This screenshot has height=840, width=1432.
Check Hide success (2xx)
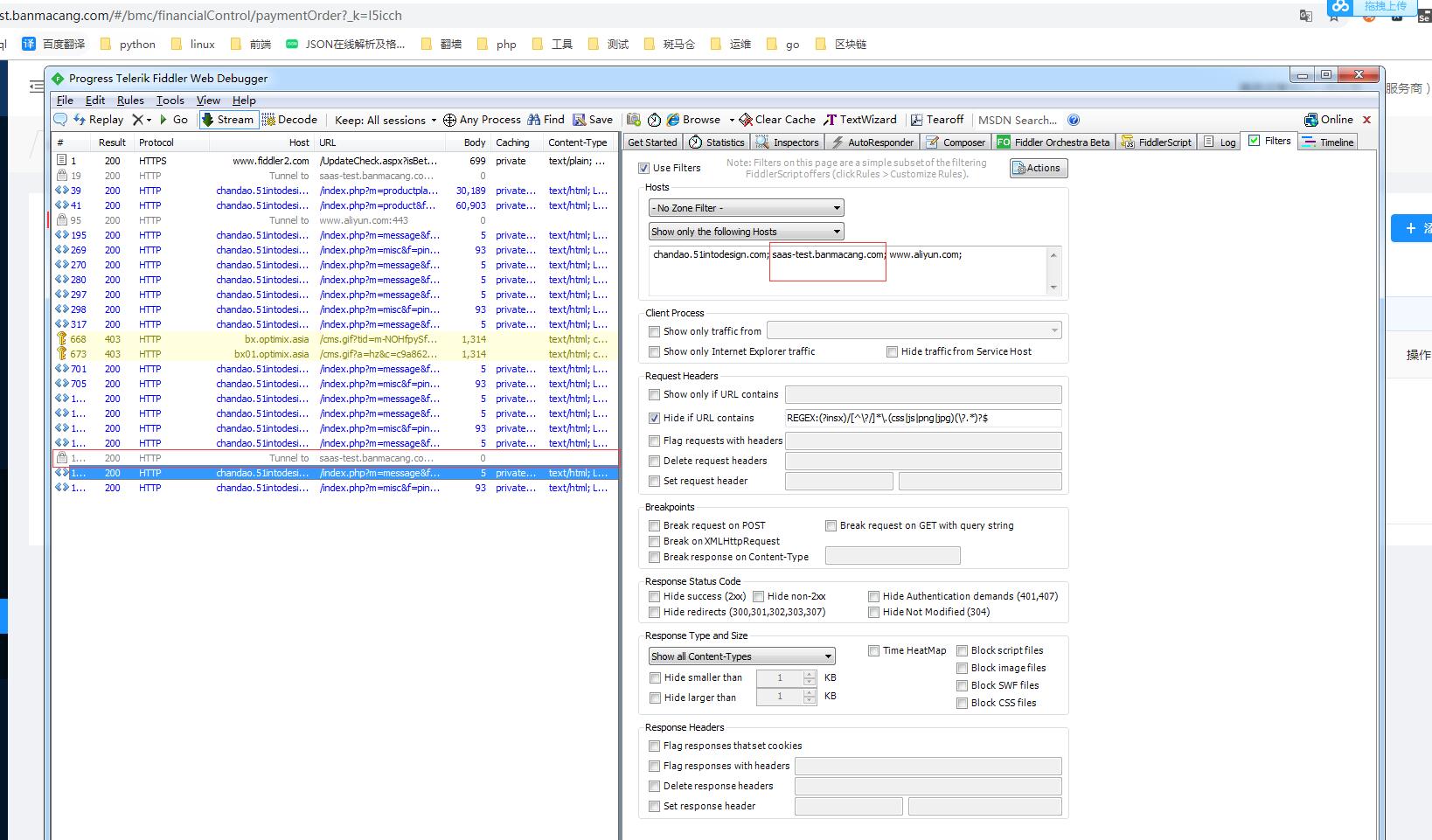(x=654, y=596)
